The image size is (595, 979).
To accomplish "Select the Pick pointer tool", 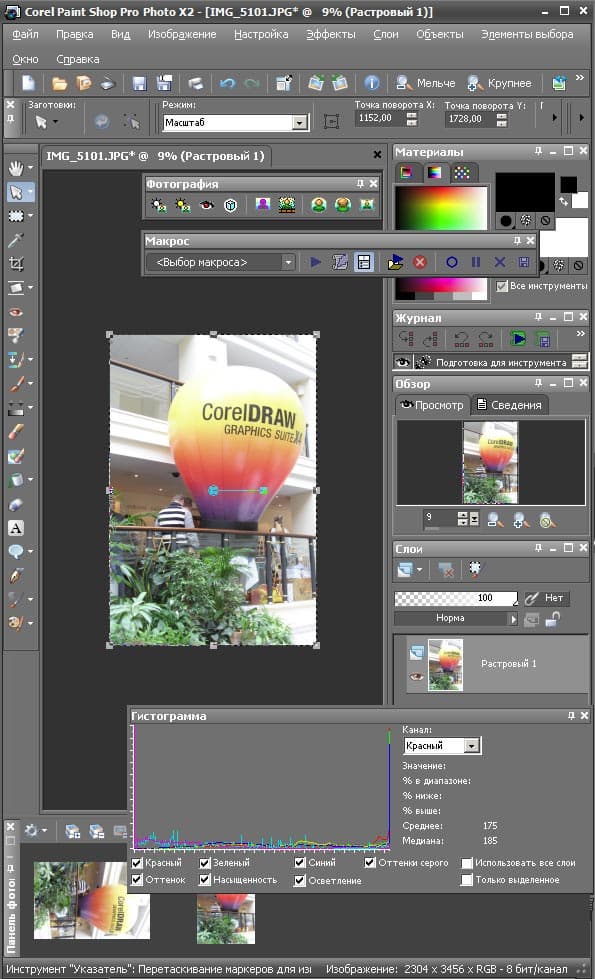I will [x=16, y=192].
